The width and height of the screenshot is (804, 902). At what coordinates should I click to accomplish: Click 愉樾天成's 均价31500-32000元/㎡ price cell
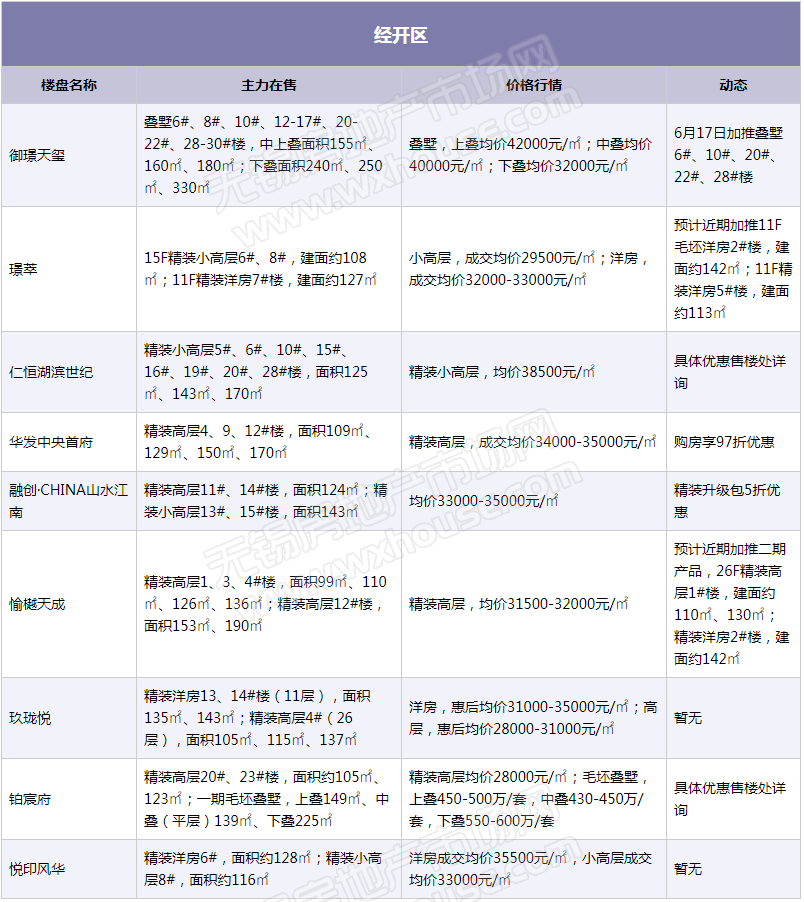point(519,604)
